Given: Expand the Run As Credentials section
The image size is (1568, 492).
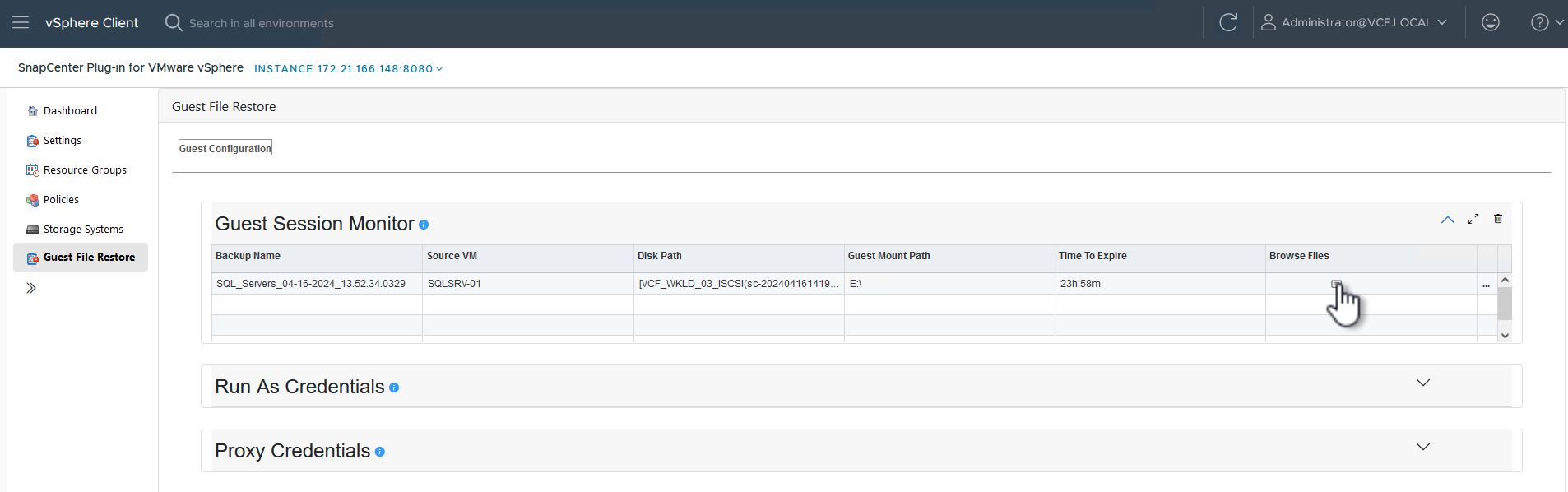Looking at the screenshot, I should (x=1423, y=383).
